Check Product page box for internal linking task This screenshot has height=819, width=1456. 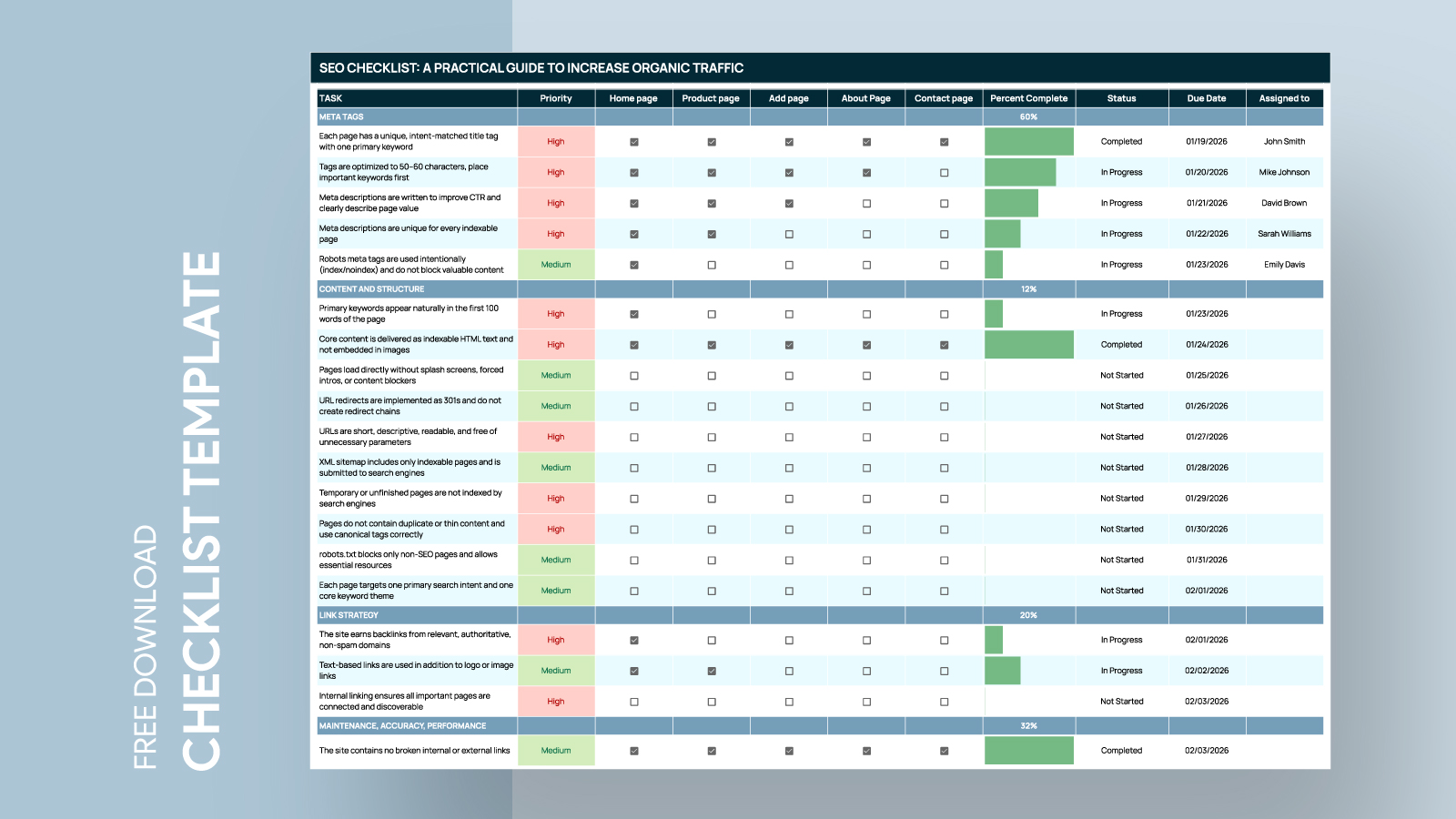(x=711, y=701)
